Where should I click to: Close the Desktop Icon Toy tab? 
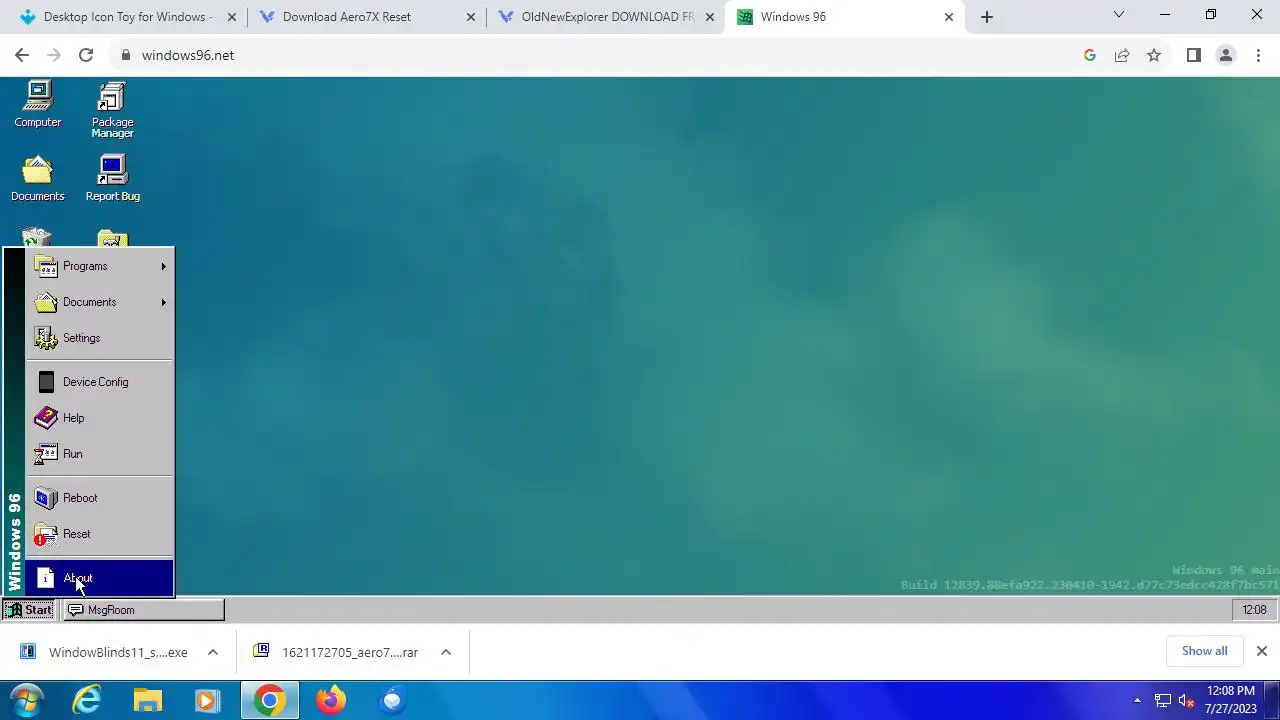coord(232,17)
